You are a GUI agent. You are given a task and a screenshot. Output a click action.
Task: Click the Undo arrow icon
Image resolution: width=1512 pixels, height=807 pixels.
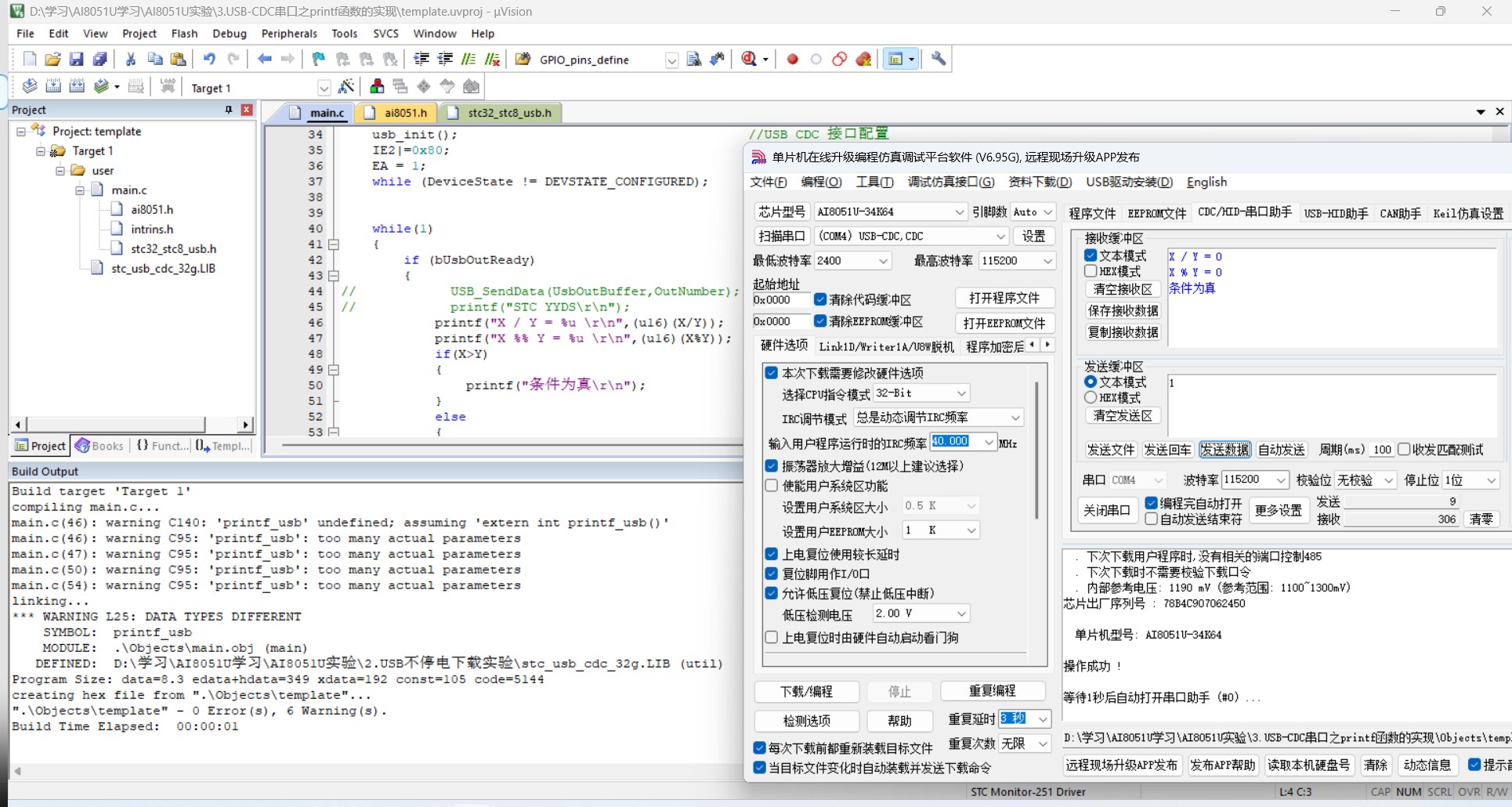209,60
